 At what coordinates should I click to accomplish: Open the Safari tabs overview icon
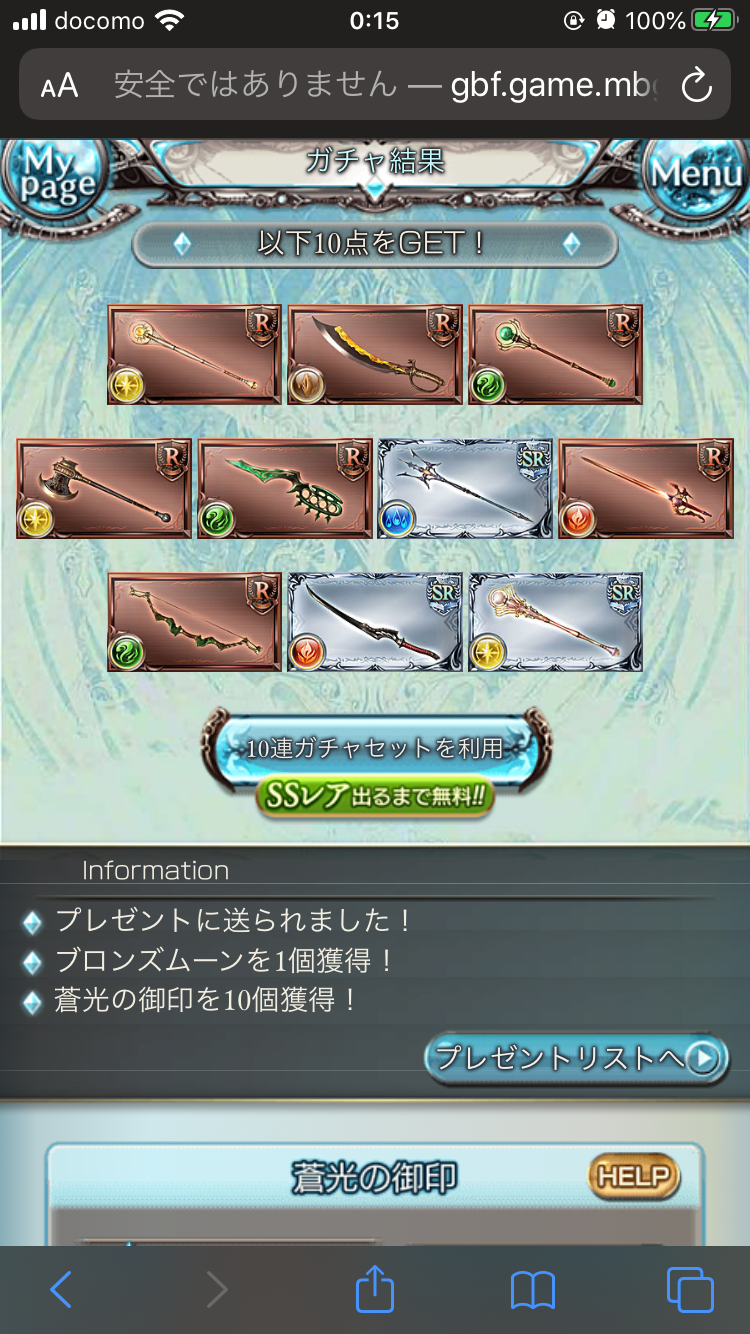coord(690,1290)
